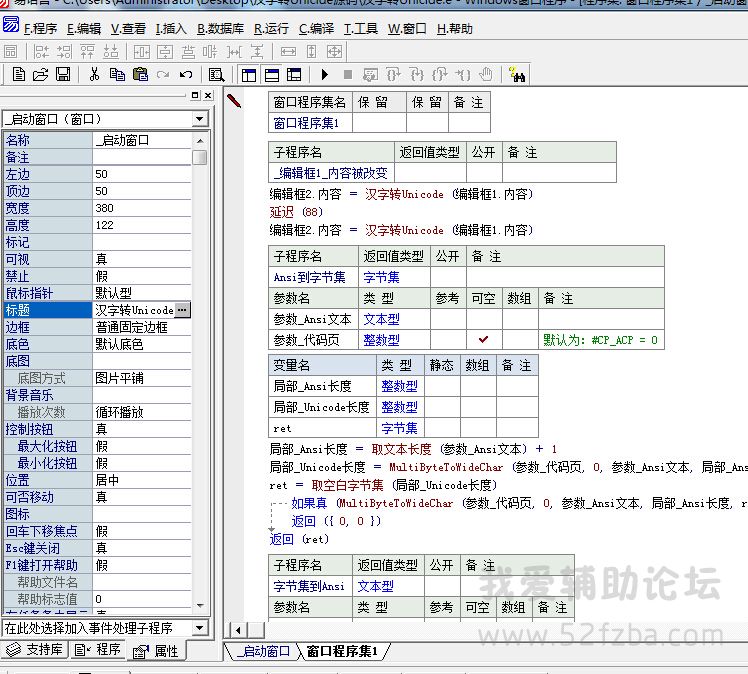
Task: Open C.编译 menu
Action: (x=316, y=29)
